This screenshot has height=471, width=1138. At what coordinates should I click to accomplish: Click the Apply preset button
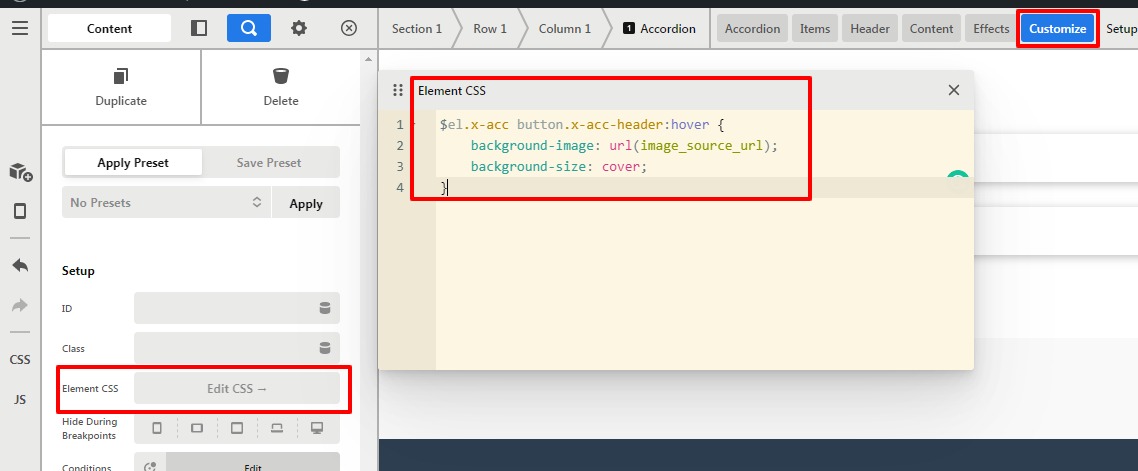(306, 203)
